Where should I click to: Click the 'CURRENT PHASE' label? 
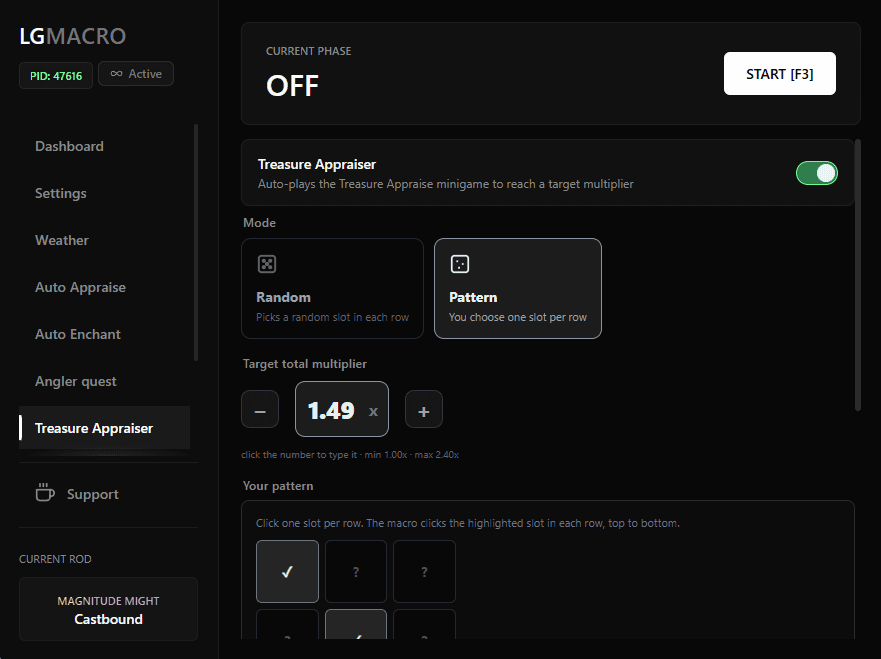point(308,51)
